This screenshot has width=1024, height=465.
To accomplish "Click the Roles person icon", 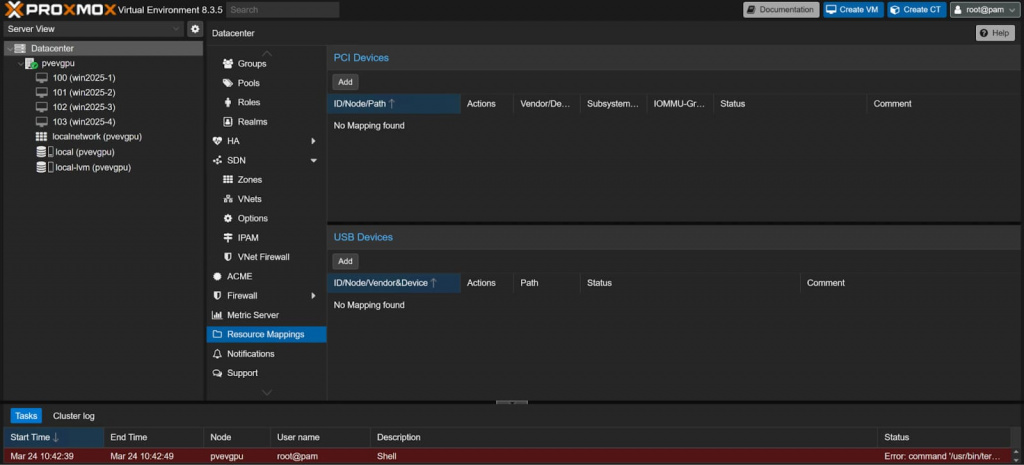I will [x=228, y=103].
